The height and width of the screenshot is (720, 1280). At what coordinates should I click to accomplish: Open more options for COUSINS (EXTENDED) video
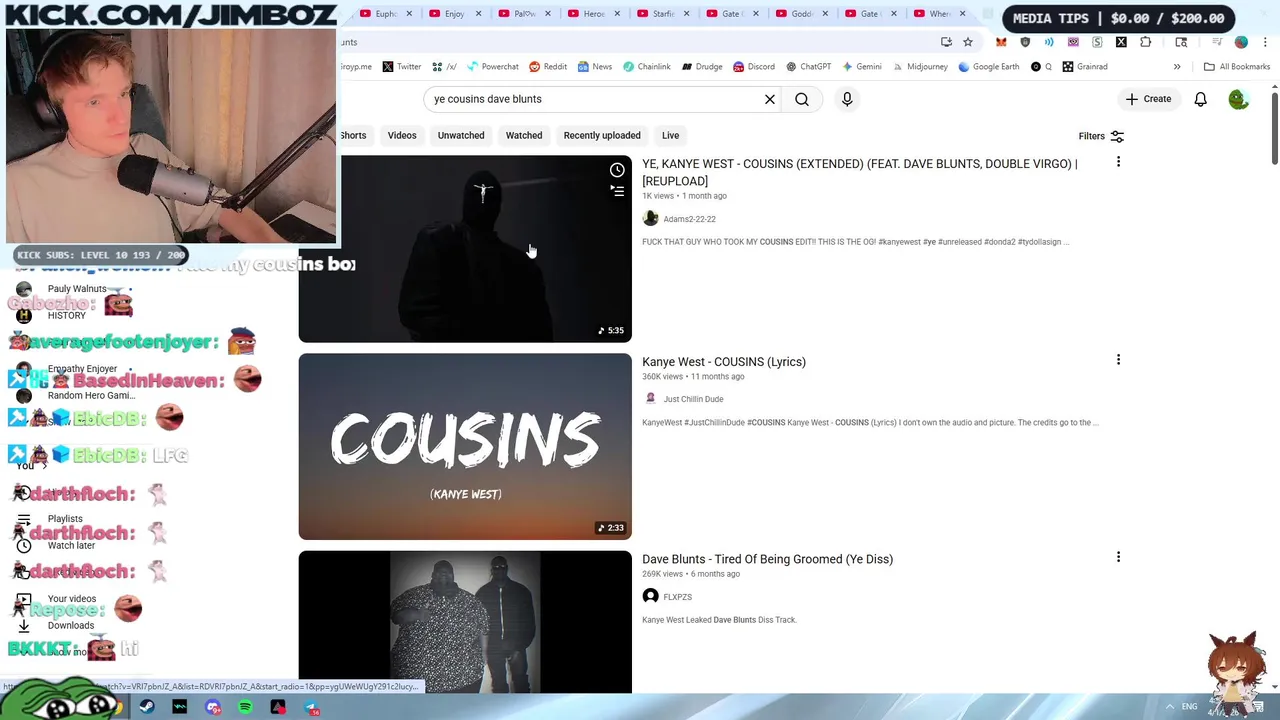[1118, 162]
